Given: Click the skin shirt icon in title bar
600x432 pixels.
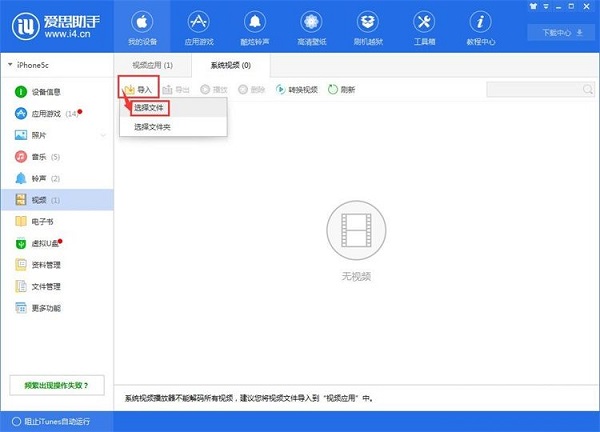Looking at the screenshot, I should pos(533,7).
